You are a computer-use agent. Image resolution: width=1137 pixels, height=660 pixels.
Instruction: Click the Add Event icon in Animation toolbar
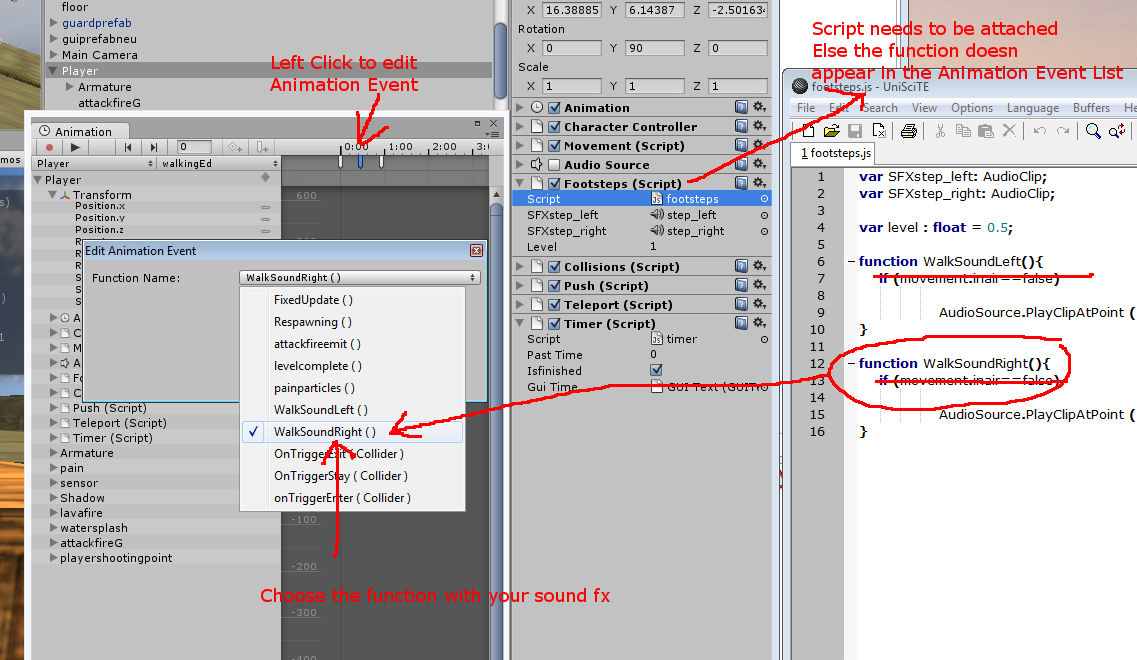[261, 146]
